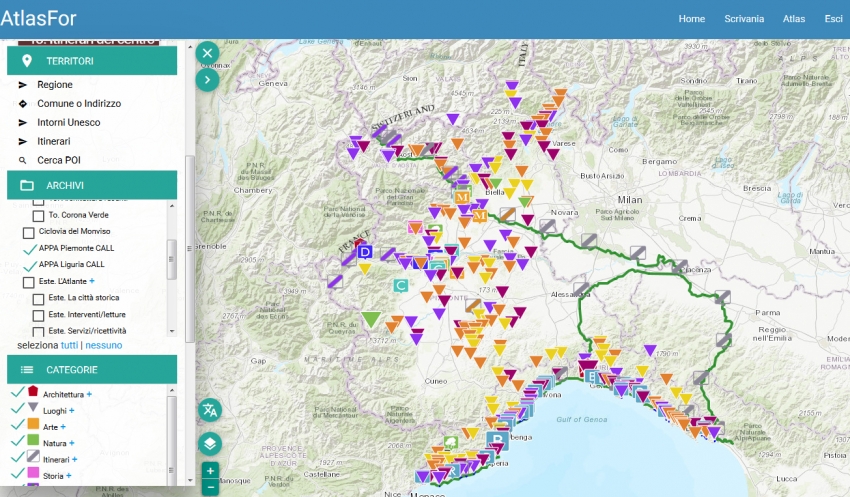Open the map layers selector button

pos(210,444)
